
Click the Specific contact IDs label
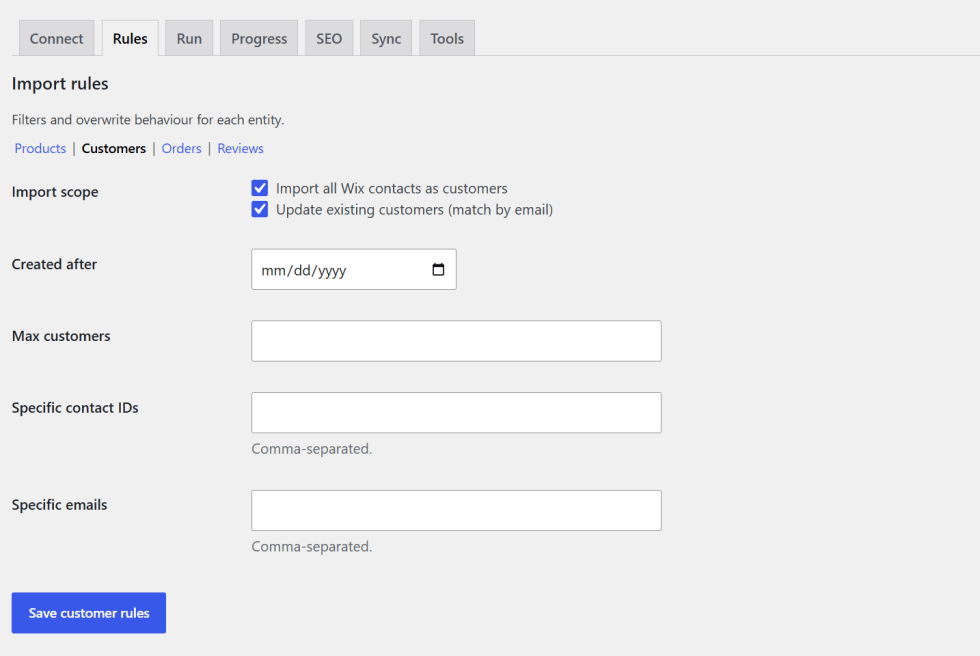[x=75, y=408]
